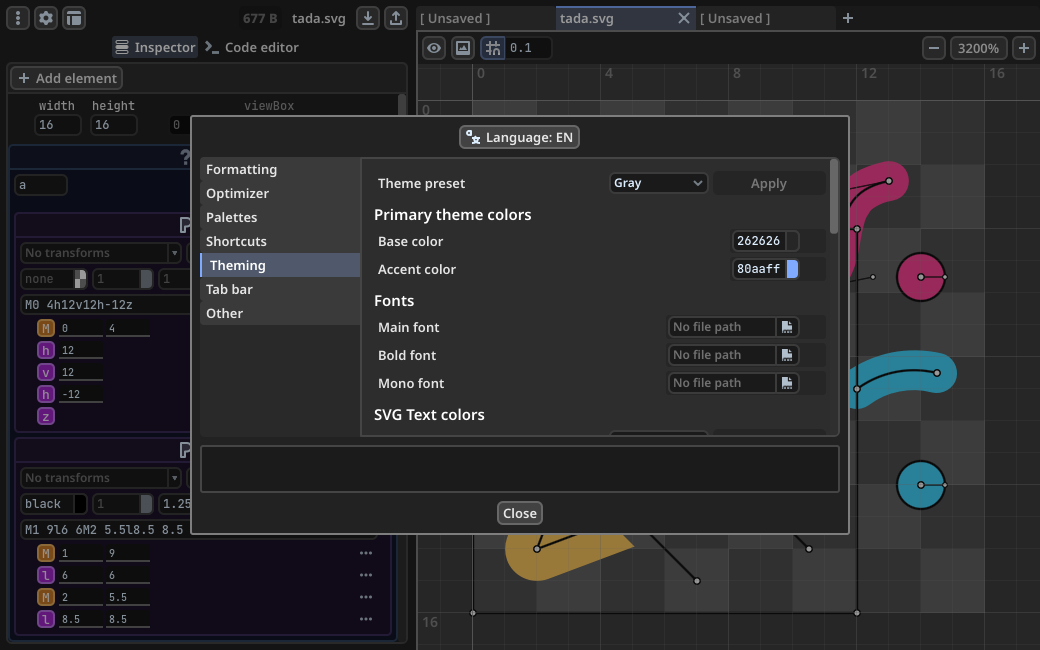Click the import file icon beside tada.svg

tap(368, 18)
